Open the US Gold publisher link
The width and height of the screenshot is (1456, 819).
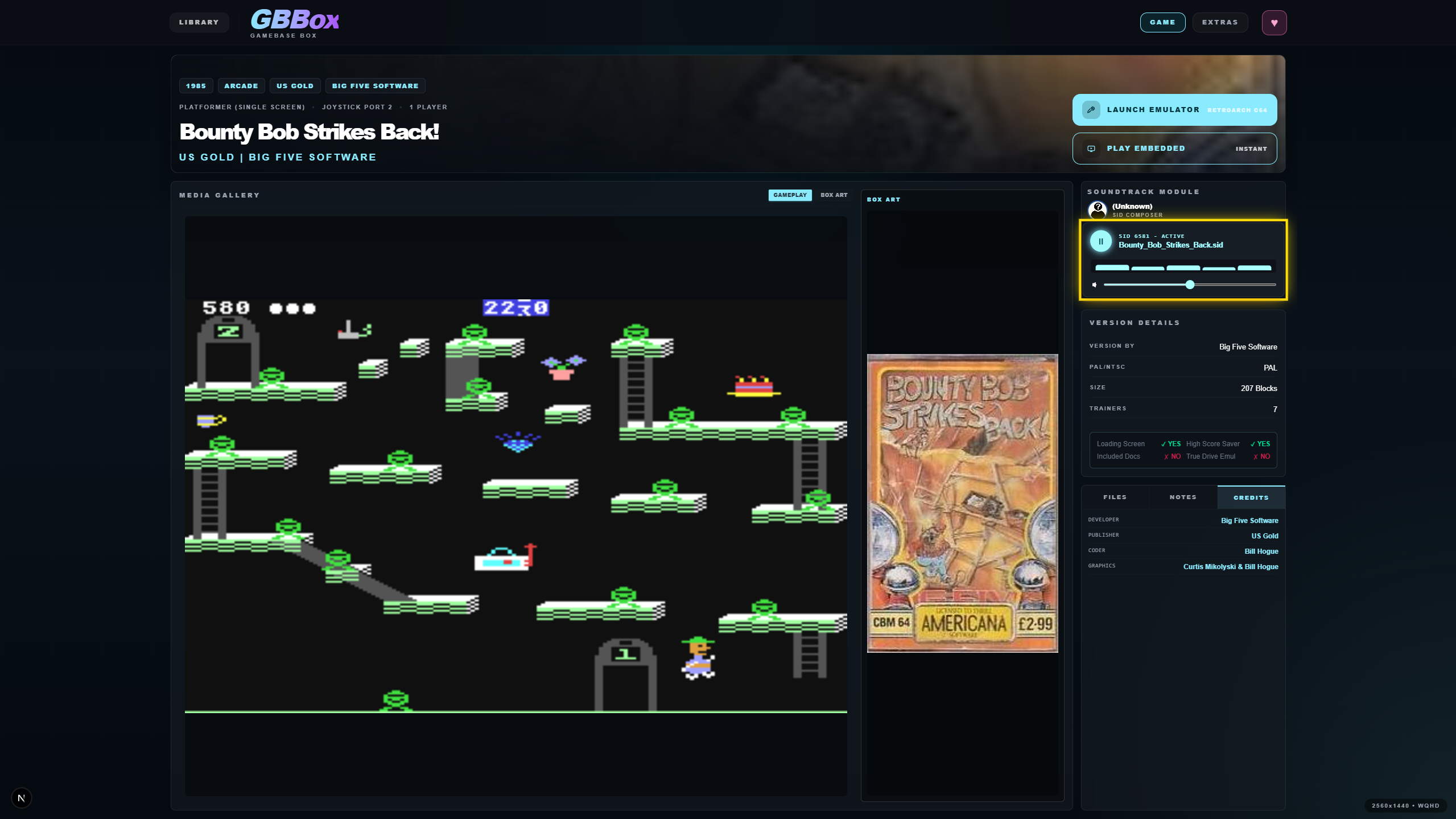(x=1264, y=536)
